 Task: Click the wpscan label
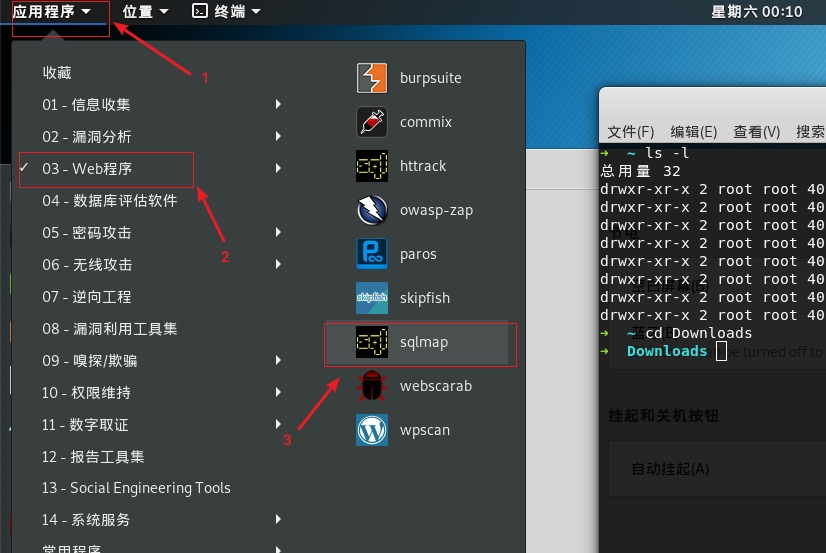click(425, 430)
